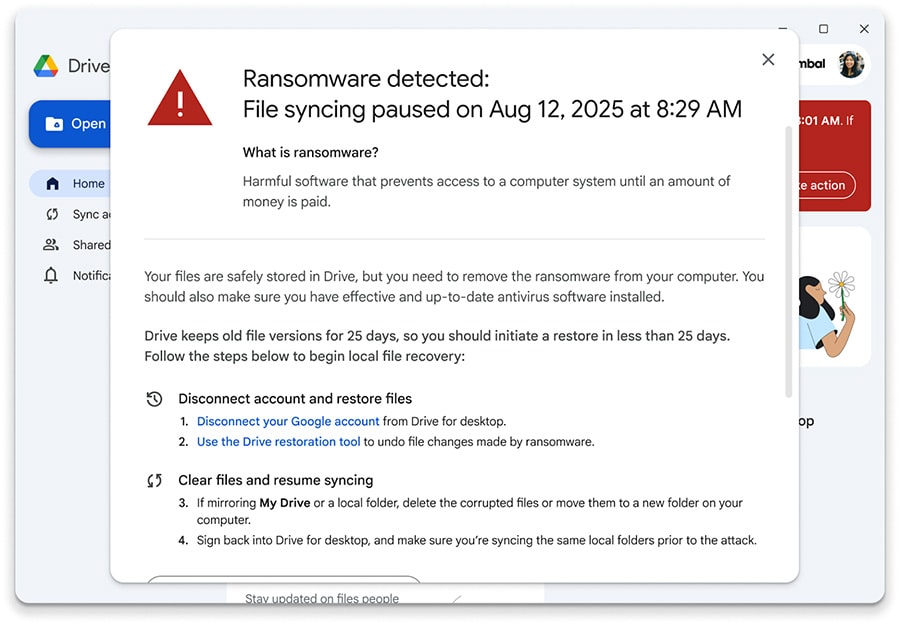Dismiss the ransomware detected dialog
This screenshot has width=900, height=625.
768,59
